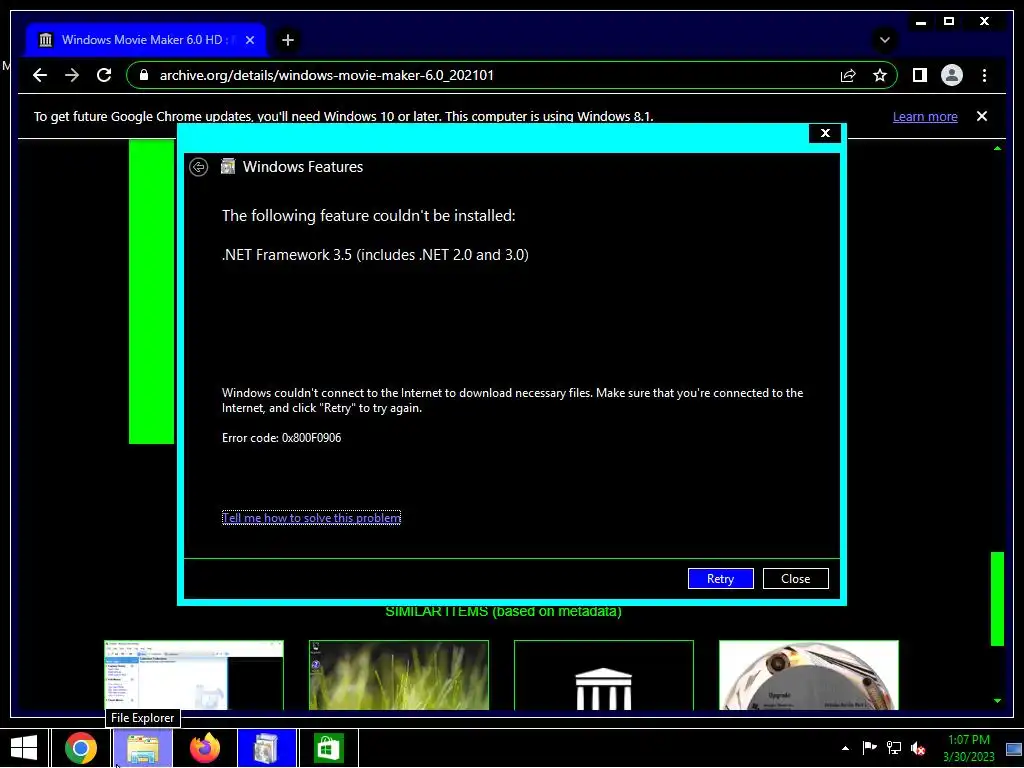
Task: Click the page vertical scrollbar thumb
Action: 997,598
